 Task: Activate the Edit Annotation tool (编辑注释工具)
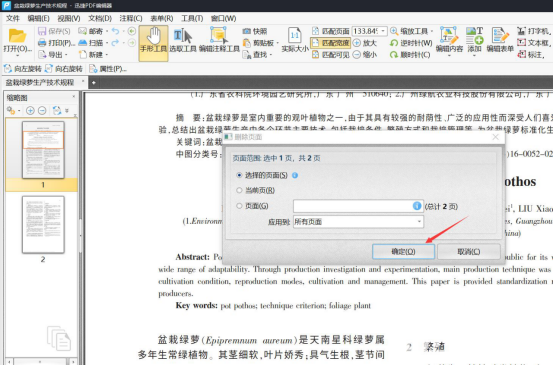tap(219, 41)
